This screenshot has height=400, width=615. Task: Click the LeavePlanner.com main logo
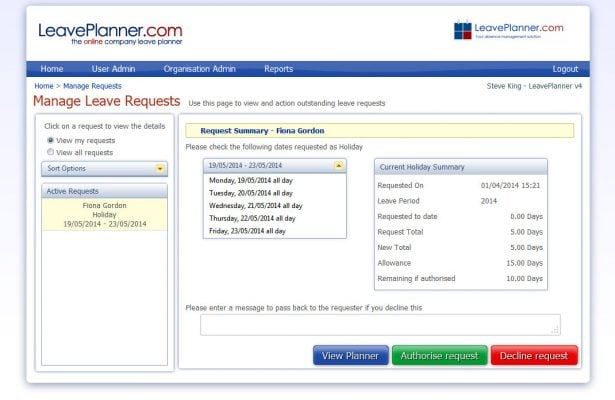110,34
